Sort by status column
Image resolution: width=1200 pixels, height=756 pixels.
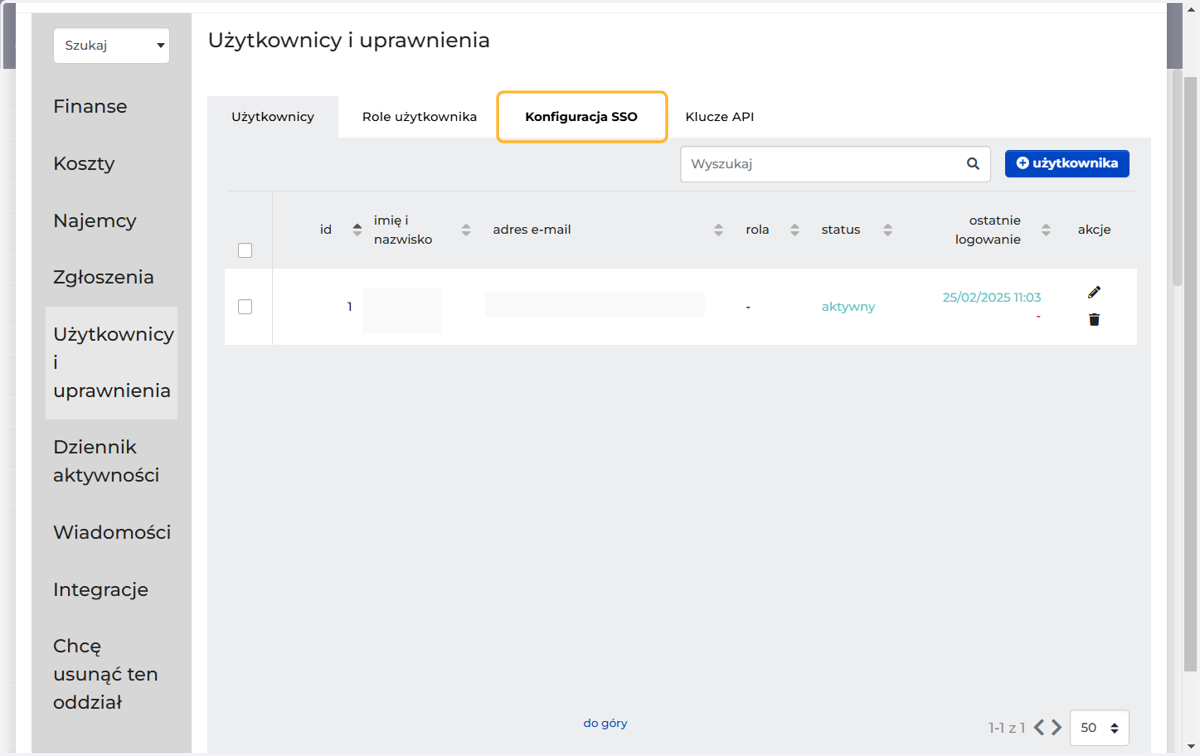[x=888, y=230]
